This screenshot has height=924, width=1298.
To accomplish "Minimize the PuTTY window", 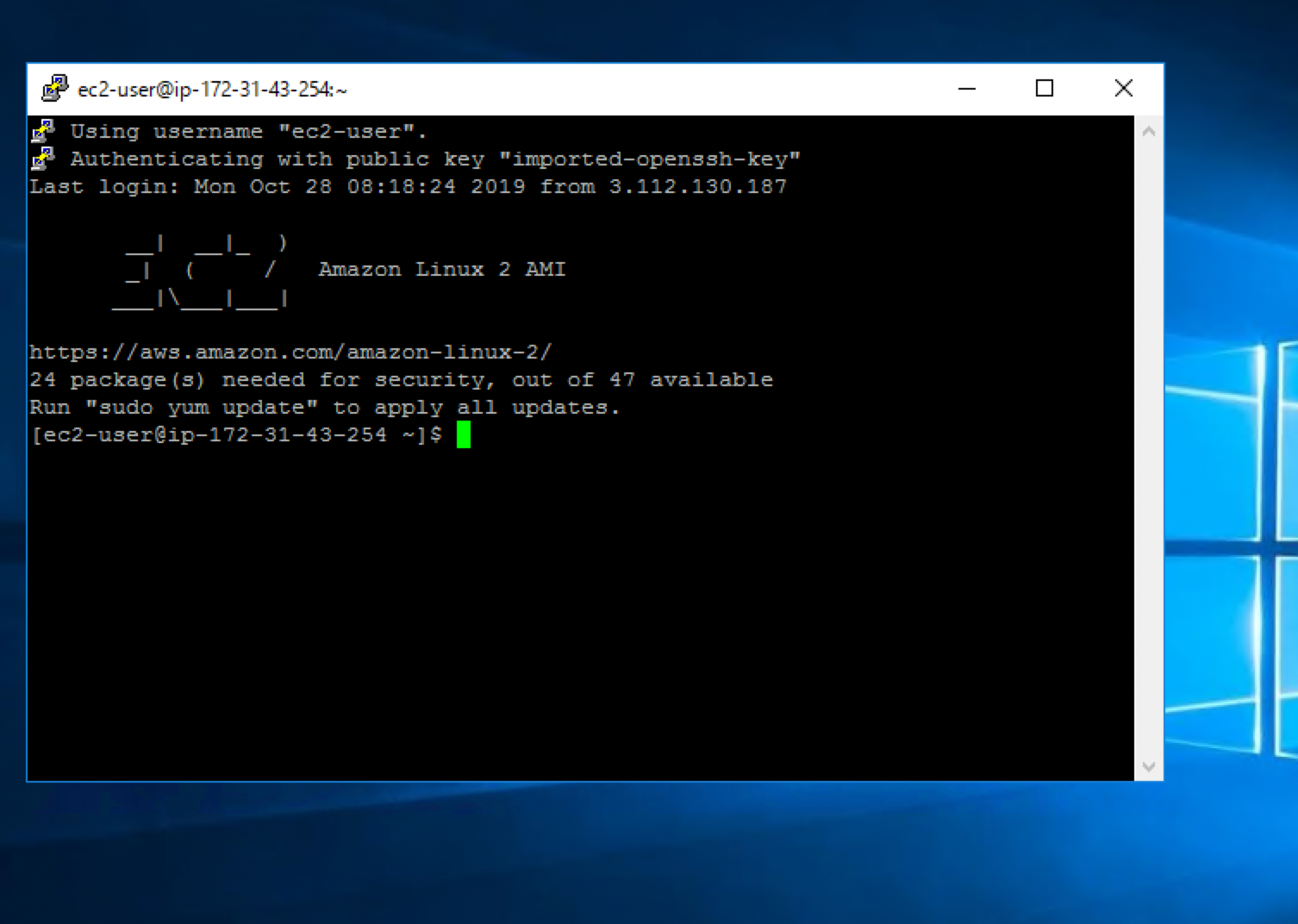I will coord(966,88).
